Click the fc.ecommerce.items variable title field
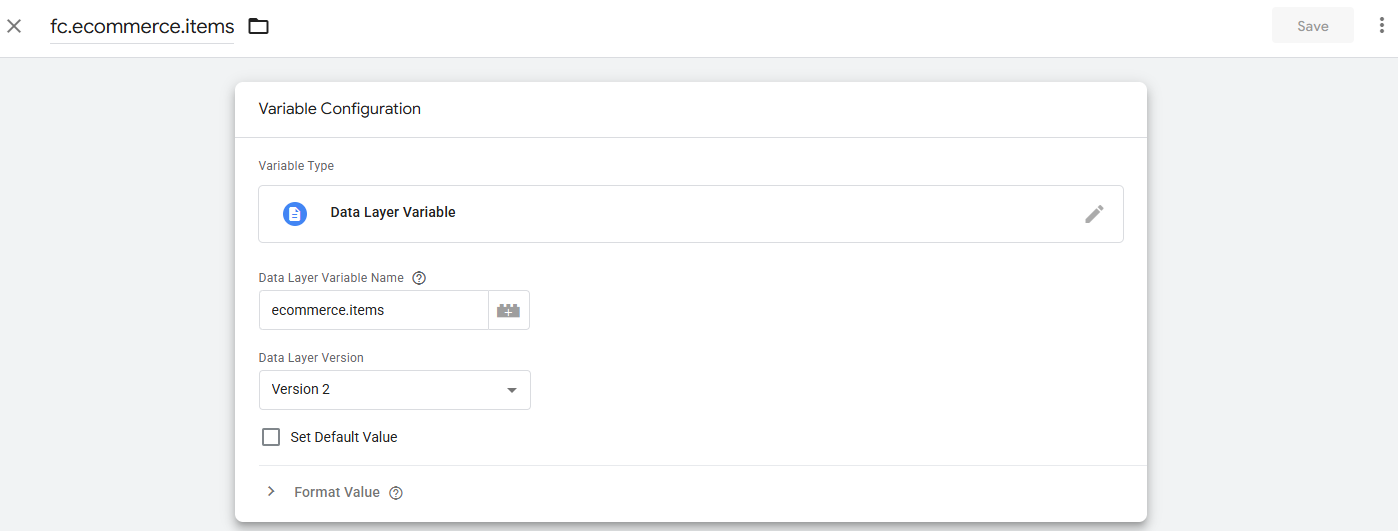Viewport: 1398px width, 531px height. (x=142, y=27)
